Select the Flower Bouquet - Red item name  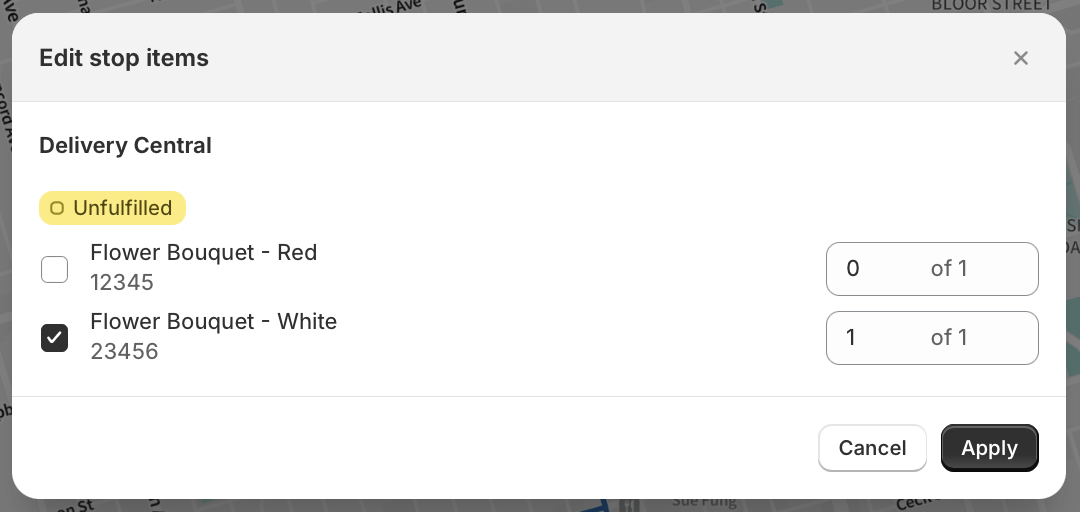click(203, 253)
